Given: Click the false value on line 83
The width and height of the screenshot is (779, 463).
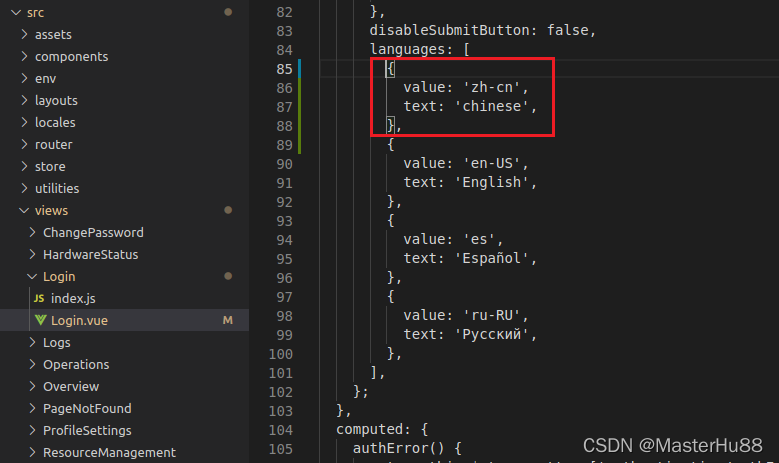Looking at the screenshot, I should pyautogui.click(x=568, y=30).
